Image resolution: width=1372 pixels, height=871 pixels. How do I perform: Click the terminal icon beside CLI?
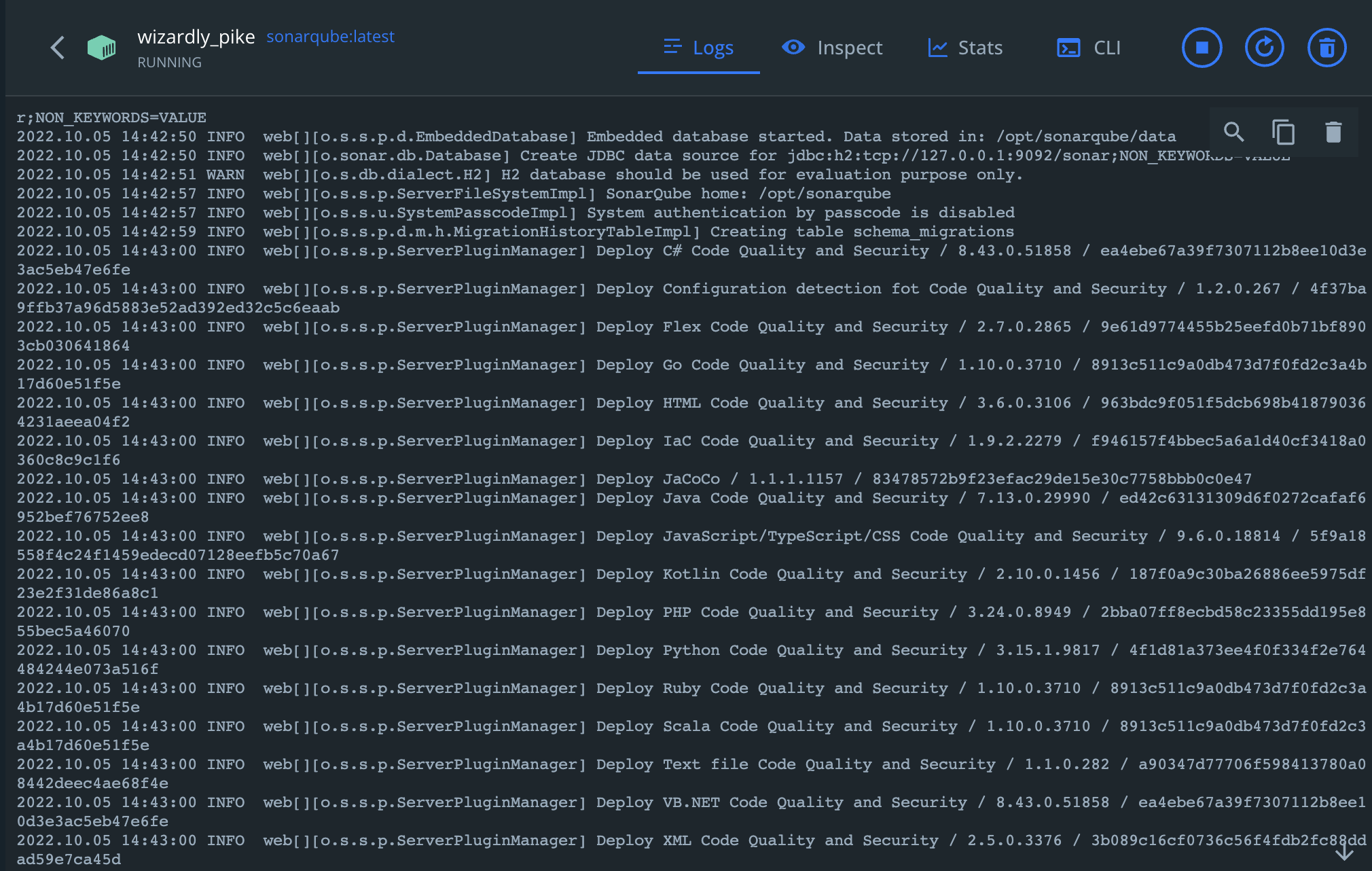tap(1068, 48)
